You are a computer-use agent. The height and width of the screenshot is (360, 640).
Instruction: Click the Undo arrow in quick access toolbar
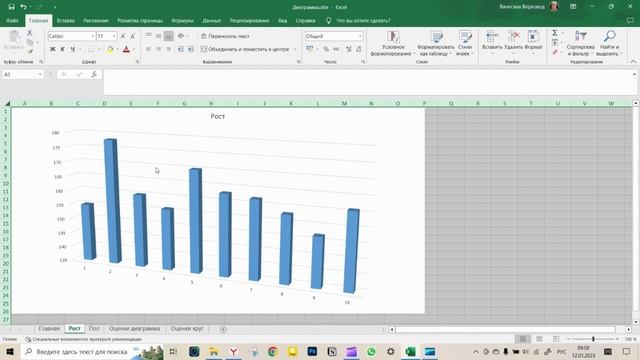coord(23,7)
